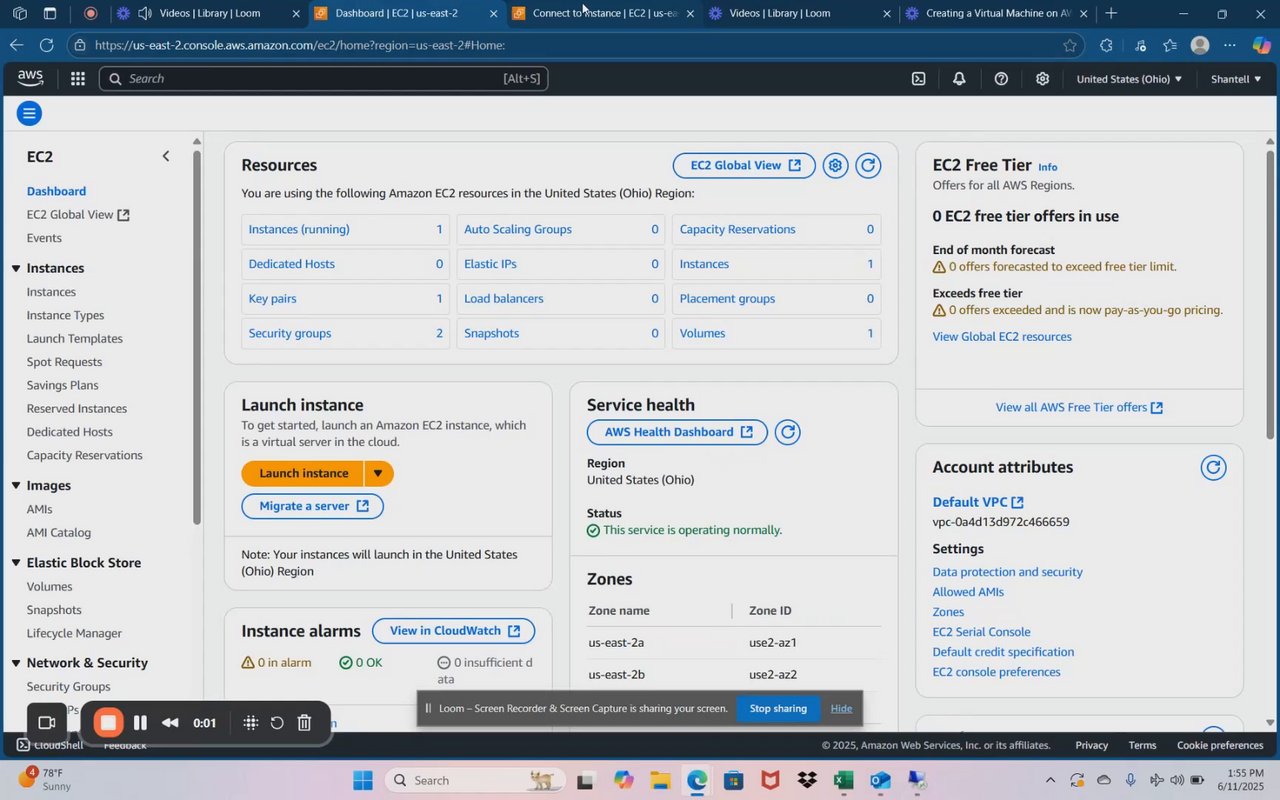Open the browser profile avatar
Viewport: 1280px width, 800px height.
coord(1200,45)
